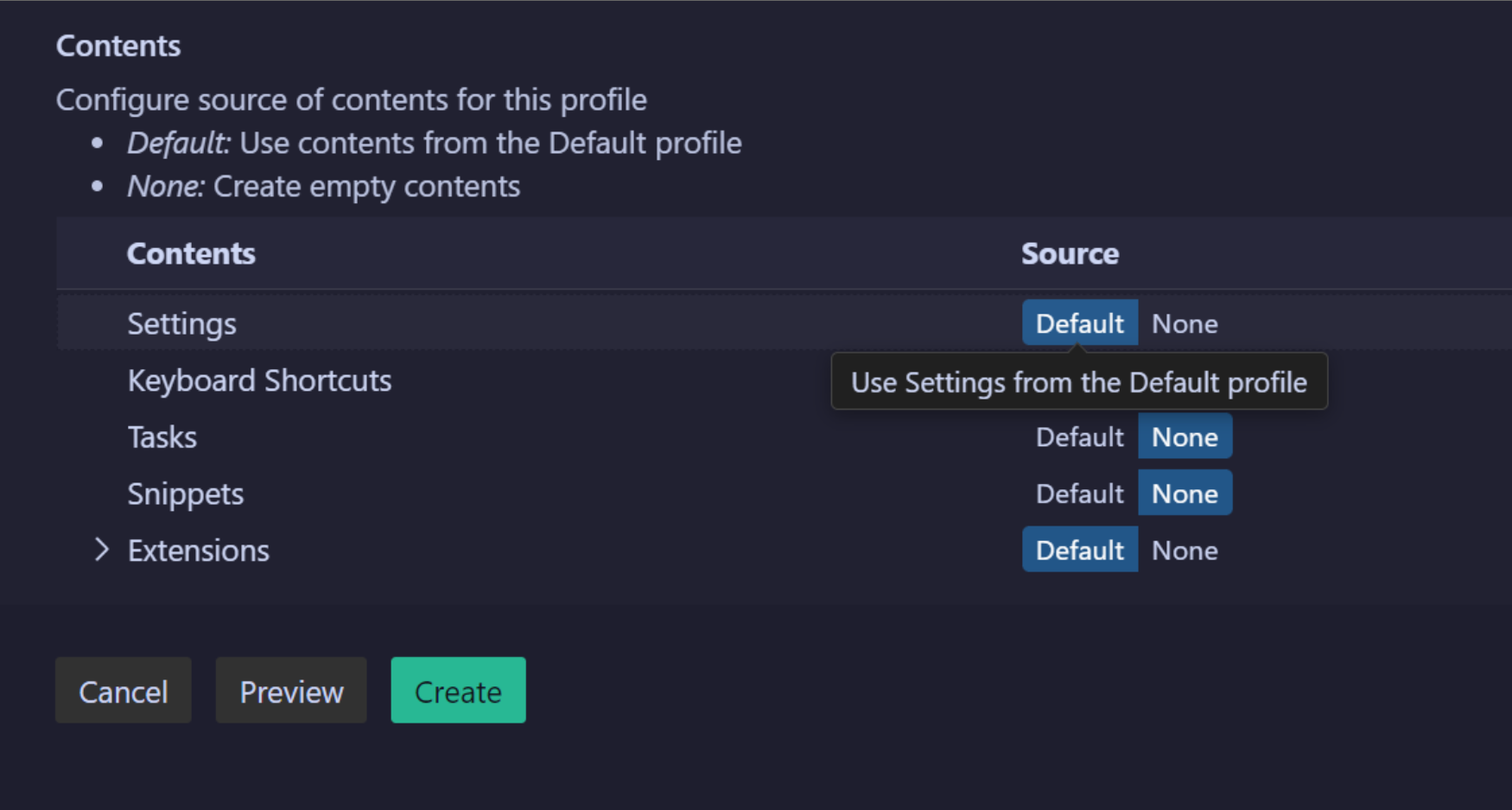Choose Default source for Tasks
Image resolution: width=1512 pixels, height=810 pixels.
pyautogui.click(x=1079, y=437)
